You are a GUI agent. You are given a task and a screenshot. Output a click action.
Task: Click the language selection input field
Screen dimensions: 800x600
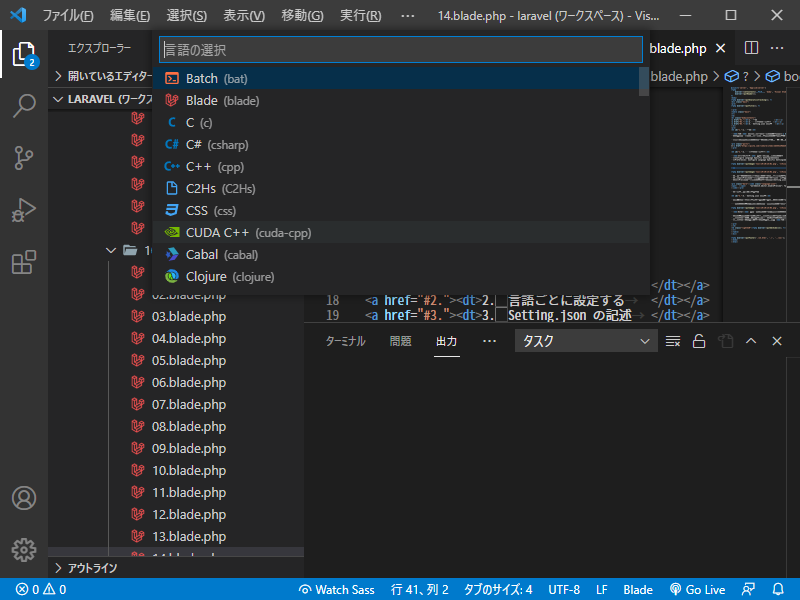401,49
